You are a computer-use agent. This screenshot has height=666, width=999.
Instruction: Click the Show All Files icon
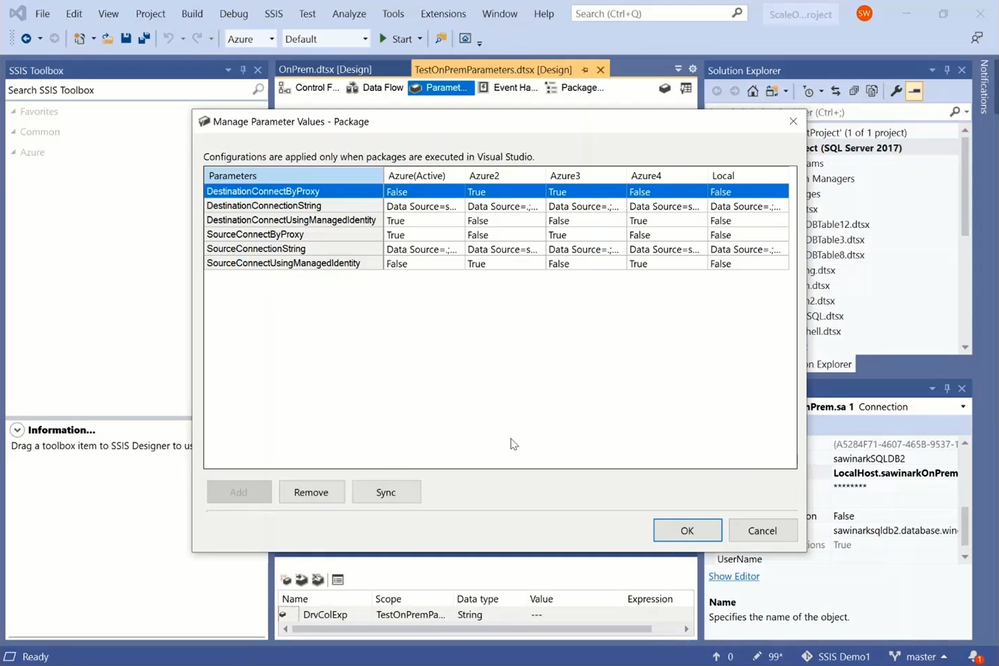872,91
